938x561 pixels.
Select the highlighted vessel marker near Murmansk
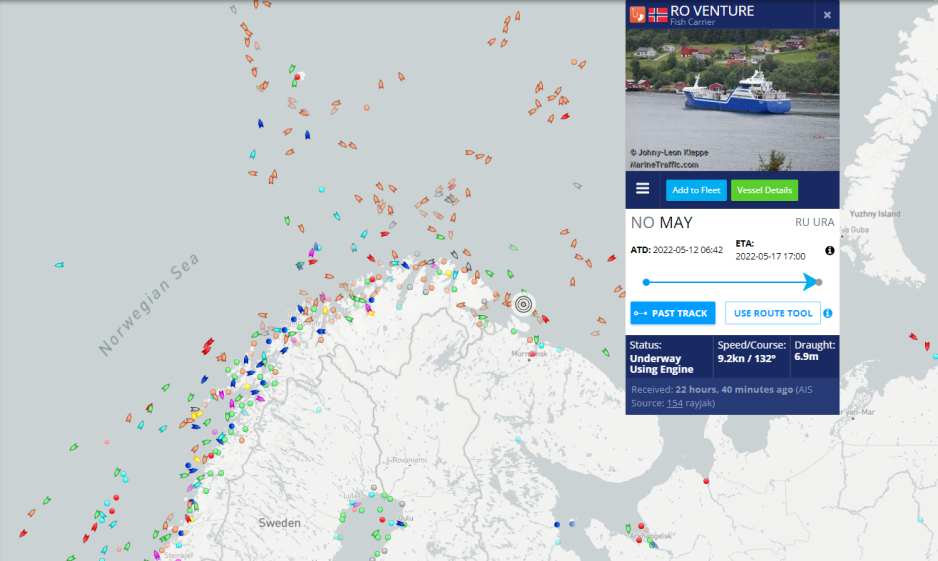tap(523, 303)
